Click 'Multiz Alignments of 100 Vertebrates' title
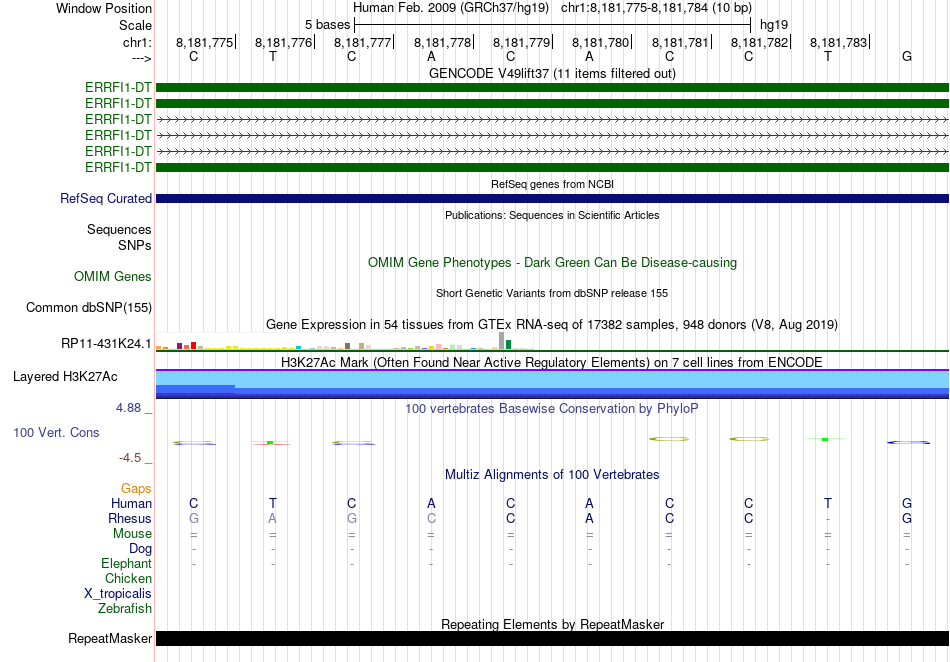The width and height of the screenshot is (950, 662). coord(552,474)
